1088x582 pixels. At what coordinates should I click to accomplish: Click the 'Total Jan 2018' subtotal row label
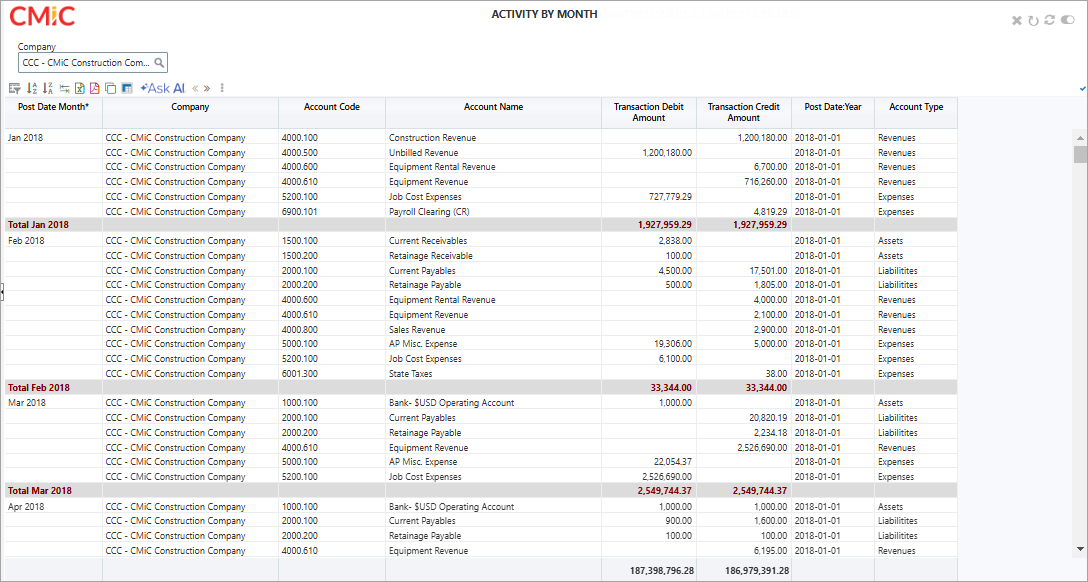[x=38, y=225]
